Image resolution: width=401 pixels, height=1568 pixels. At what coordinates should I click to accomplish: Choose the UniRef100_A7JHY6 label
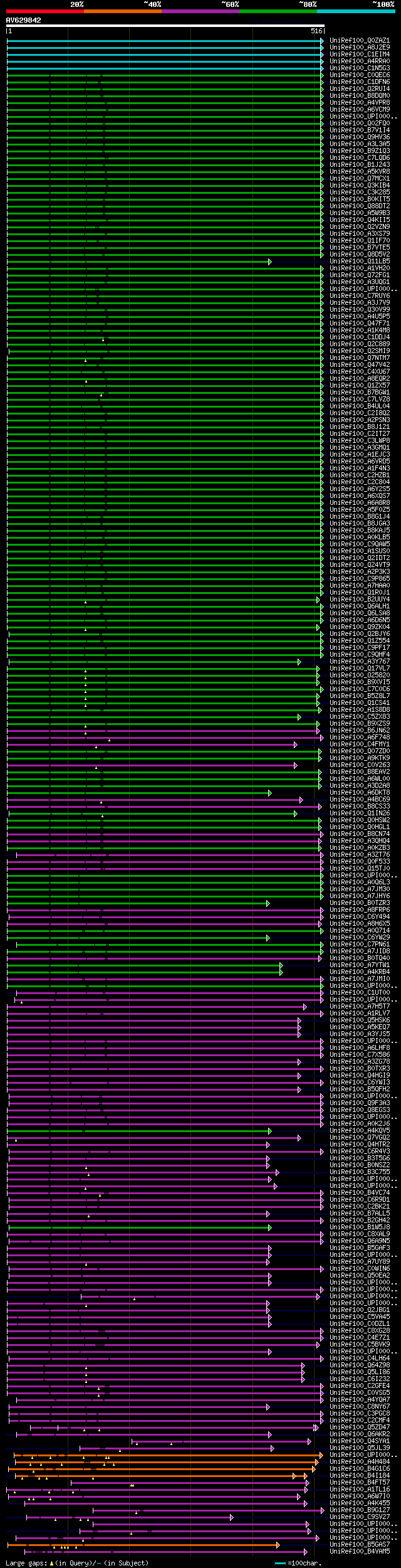360,896
